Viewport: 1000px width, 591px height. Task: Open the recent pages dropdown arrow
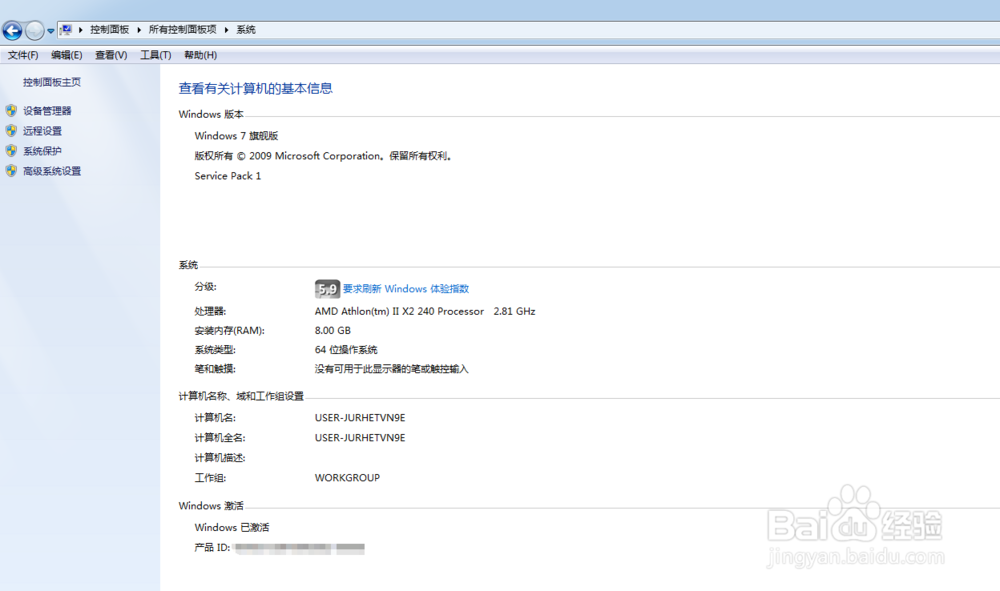tap(50, 31)
